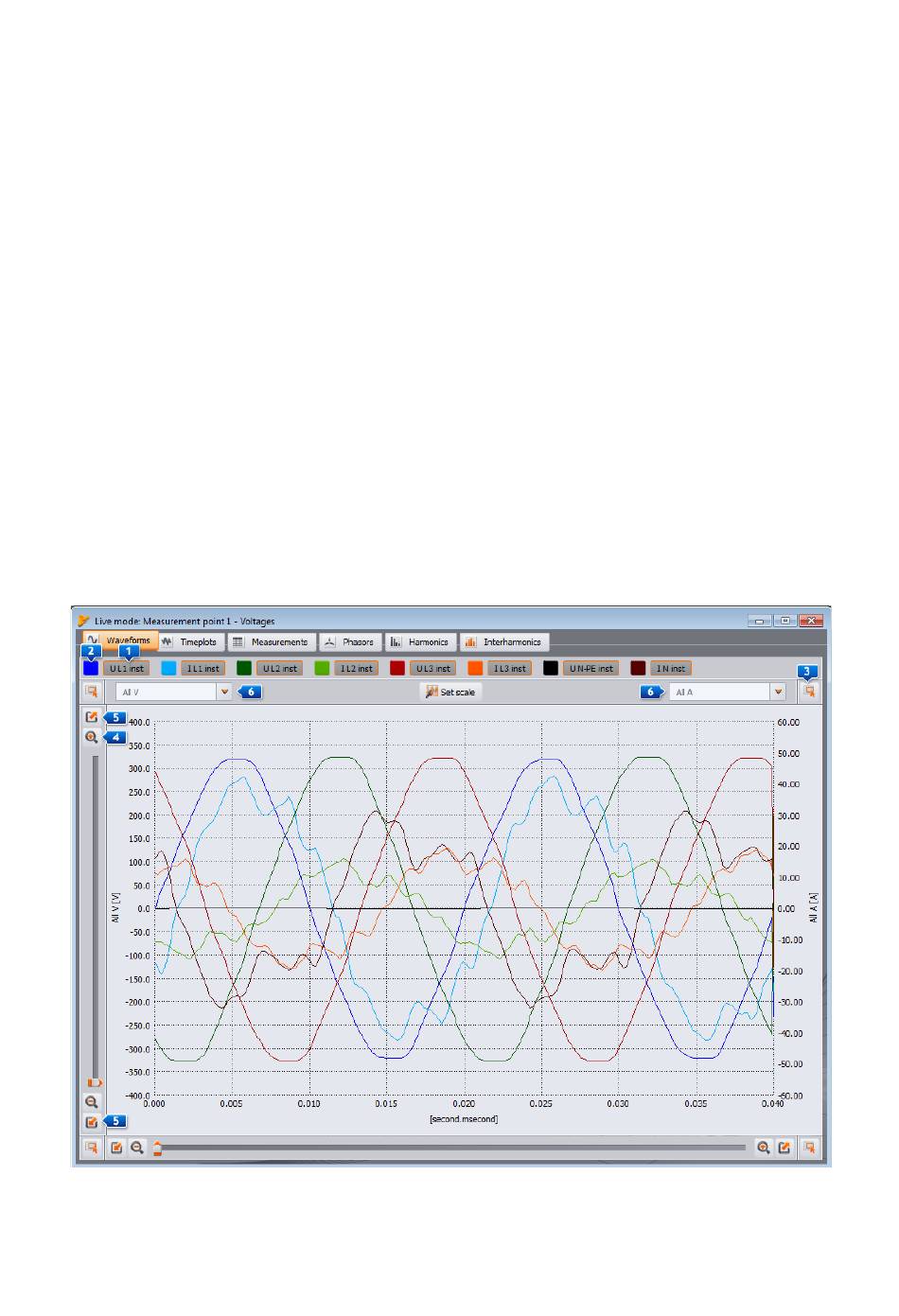The width and height of the screenshot is (899, 1316).
Task: Open the All V scale dropdown
Action: point(224,692)
